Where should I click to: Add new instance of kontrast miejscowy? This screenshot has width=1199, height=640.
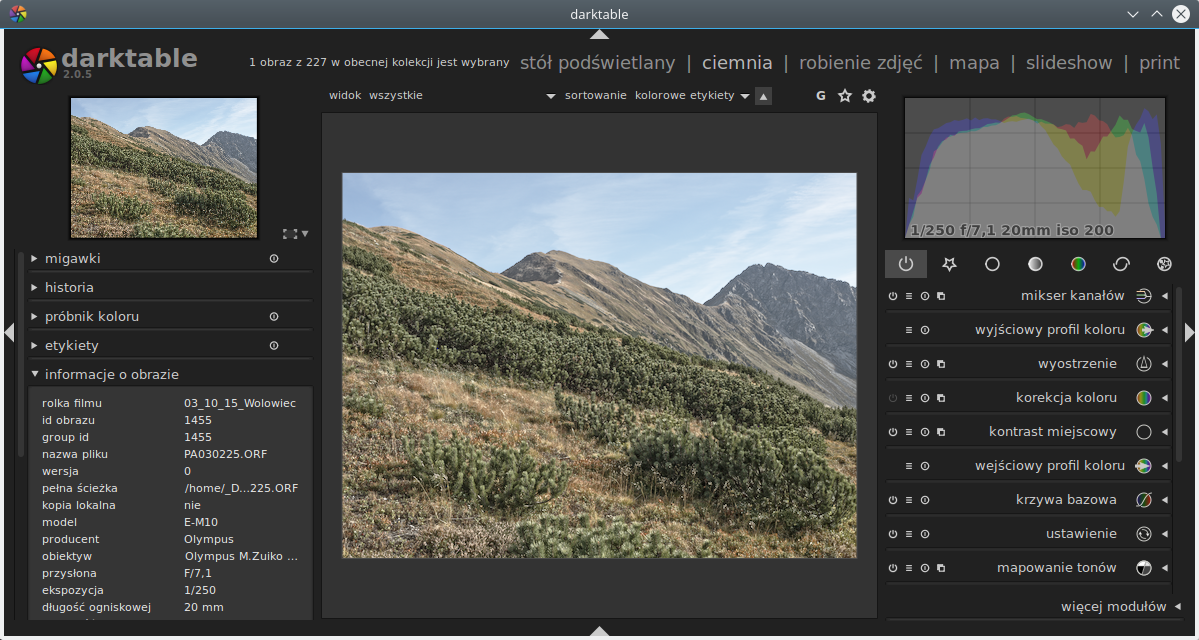[x=941, y=432]
